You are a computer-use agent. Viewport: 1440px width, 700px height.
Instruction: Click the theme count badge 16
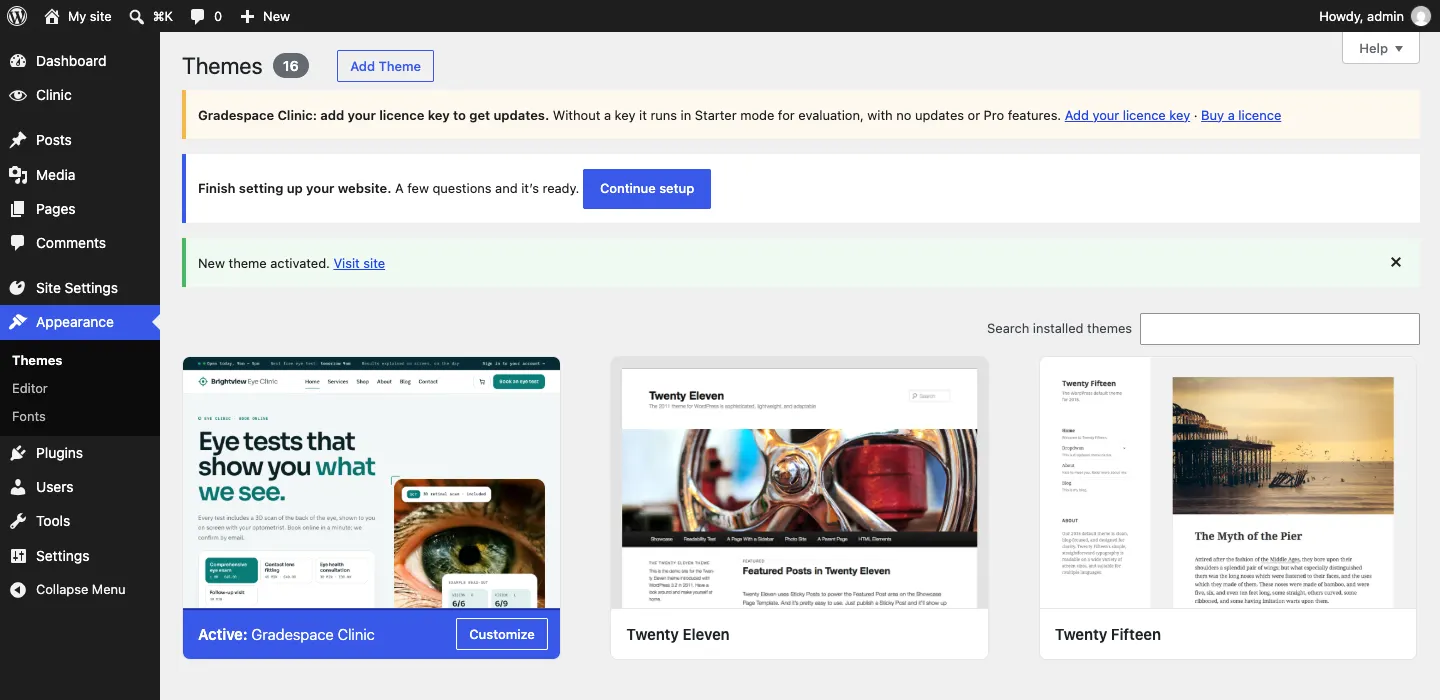click(291, 66)
